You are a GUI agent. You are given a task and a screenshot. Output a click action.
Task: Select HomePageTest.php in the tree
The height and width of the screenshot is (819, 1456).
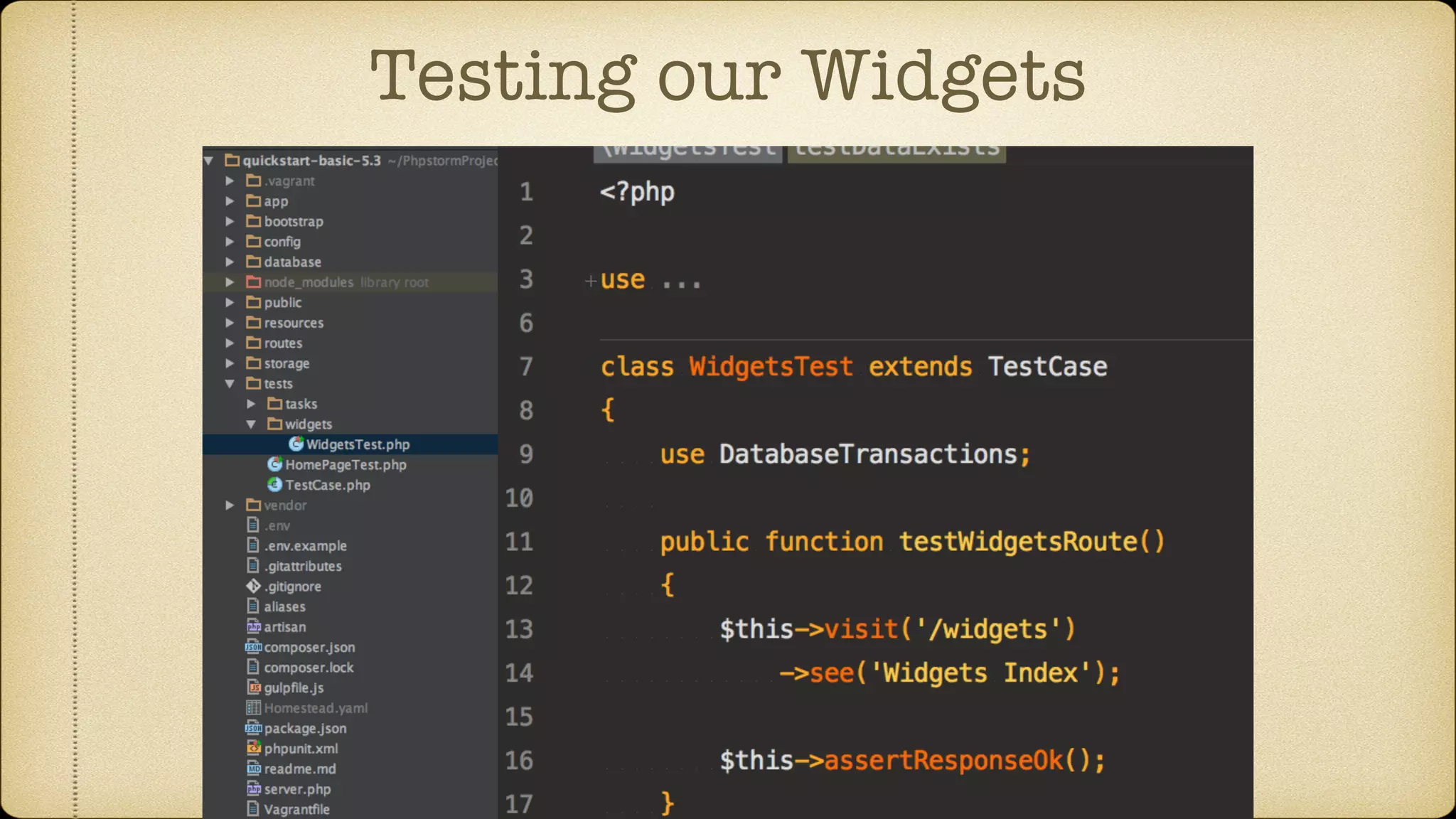click(346, 465)
